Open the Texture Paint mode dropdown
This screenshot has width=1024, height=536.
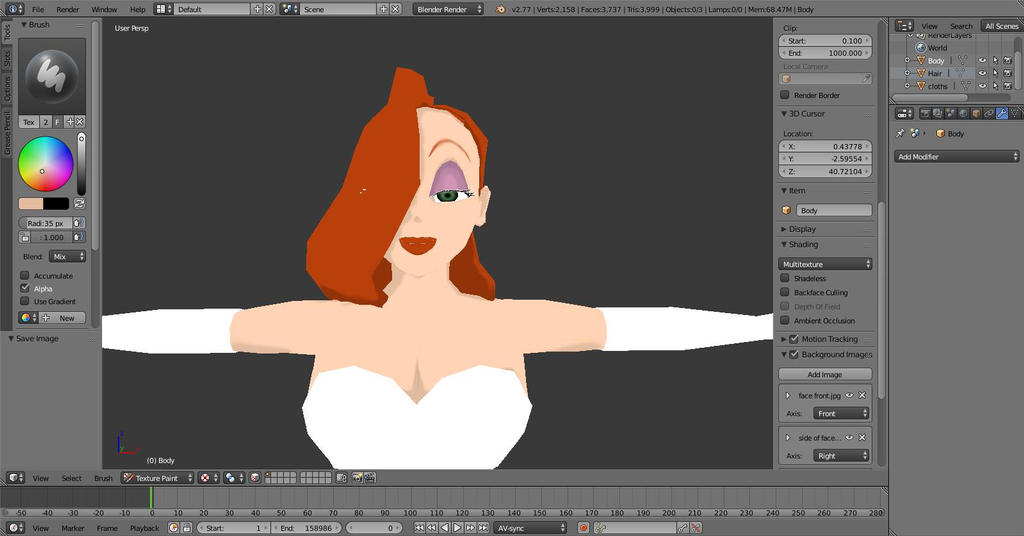pyautogui.click(x=157, y=478)
